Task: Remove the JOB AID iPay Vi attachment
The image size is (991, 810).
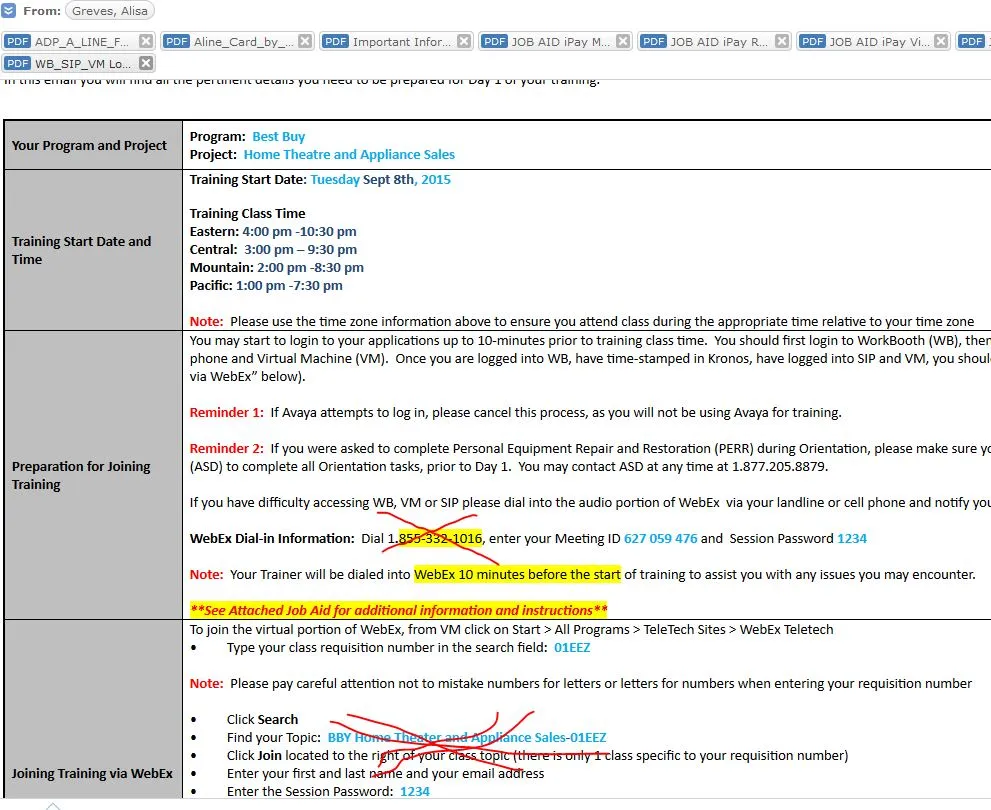Action: [941, 41]
